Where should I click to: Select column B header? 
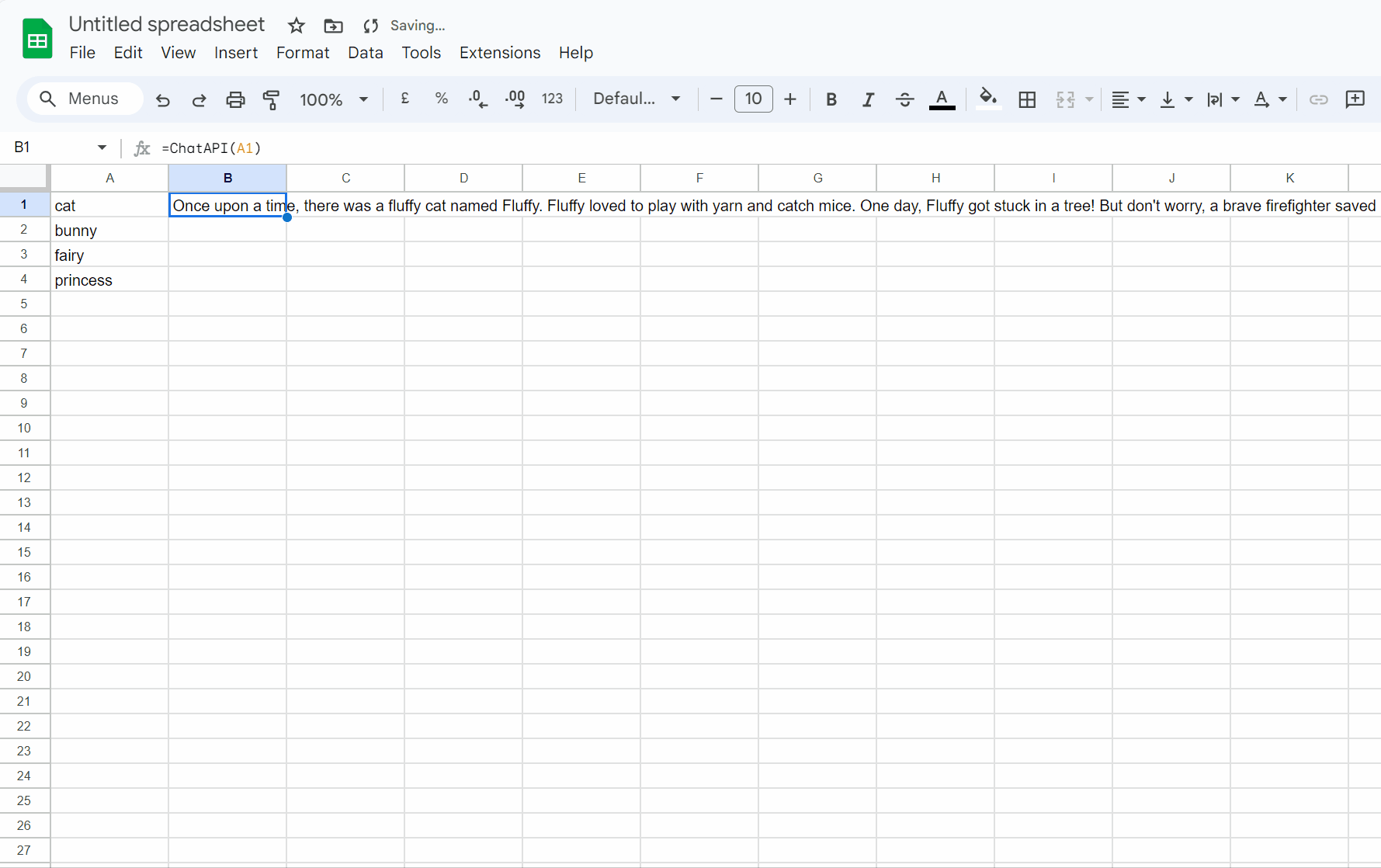click(227, 178)
